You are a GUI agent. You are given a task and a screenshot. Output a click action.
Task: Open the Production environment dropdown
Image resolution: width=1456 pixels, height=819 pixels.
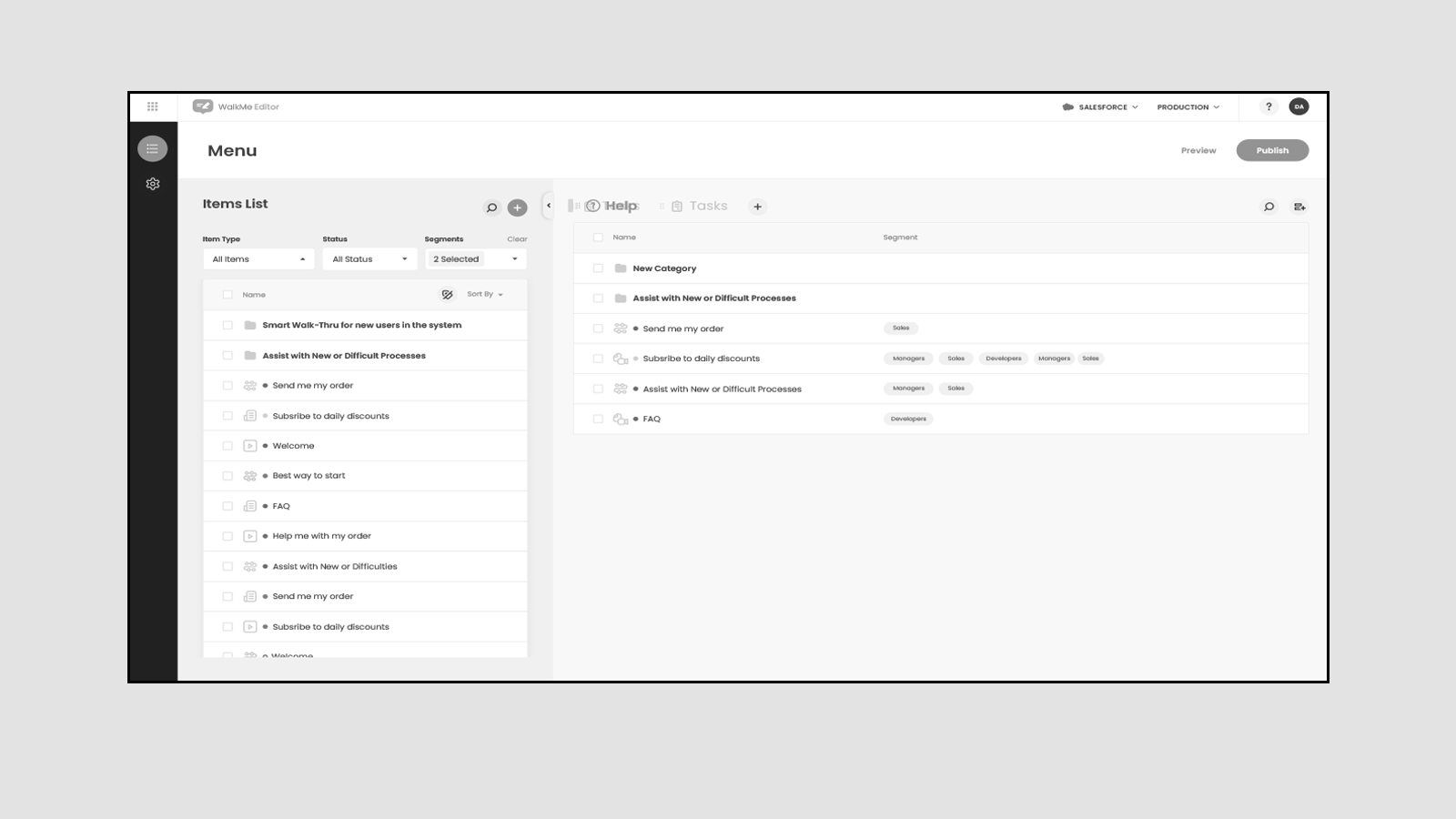tap(1188, 106)
